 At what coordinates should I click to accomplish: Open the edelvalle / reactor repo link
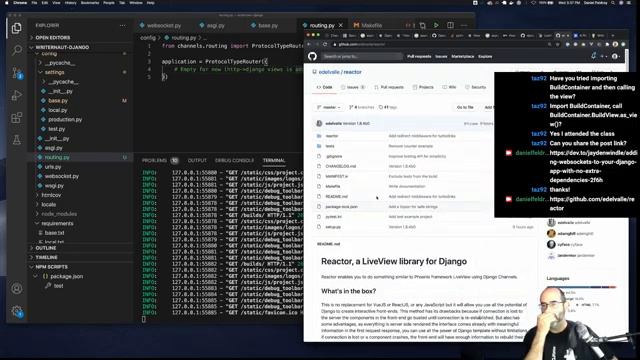point(340,72)
